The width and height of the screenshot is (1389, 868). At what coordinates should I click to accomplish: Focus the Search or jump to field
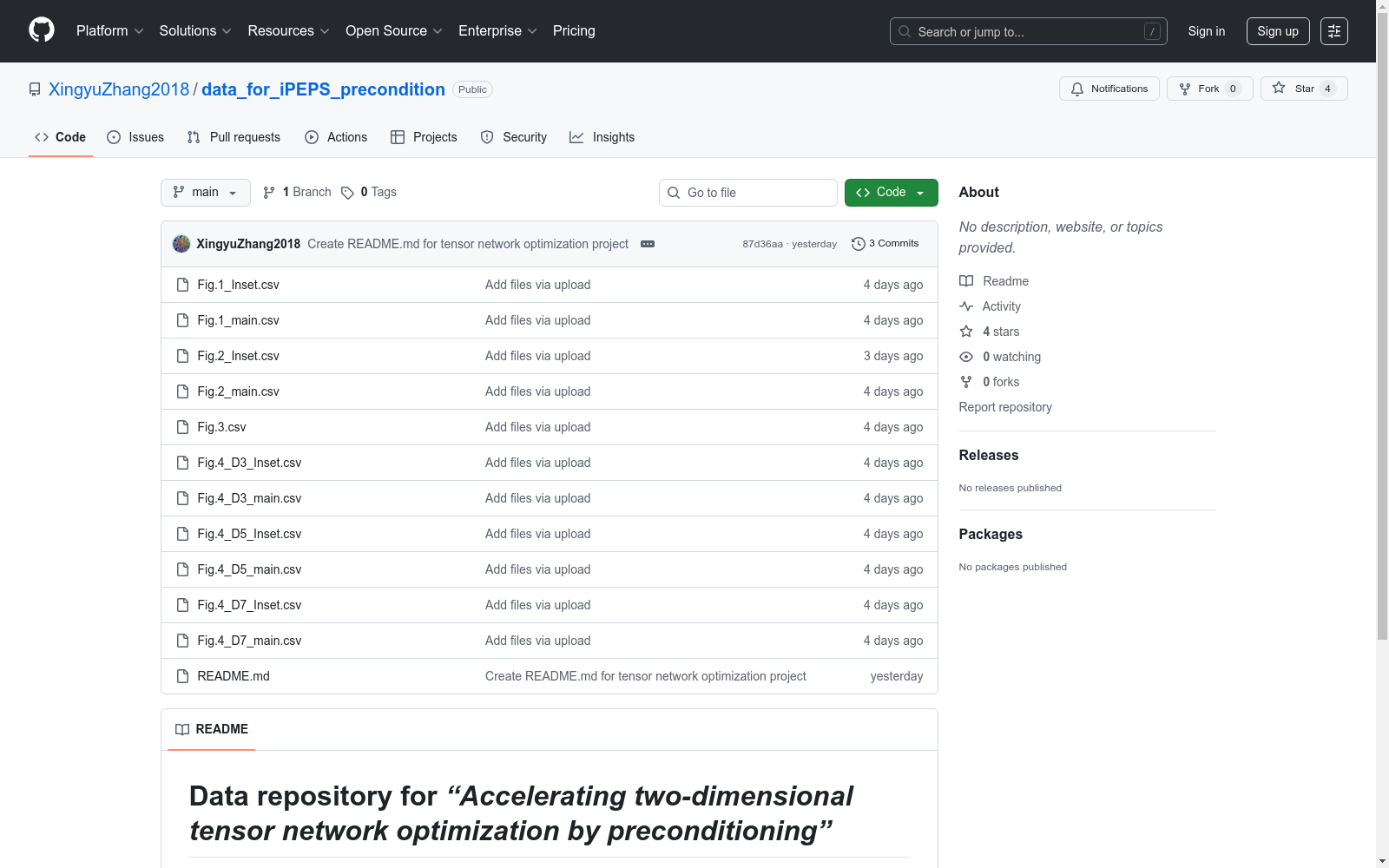(x=1029, y=31)
